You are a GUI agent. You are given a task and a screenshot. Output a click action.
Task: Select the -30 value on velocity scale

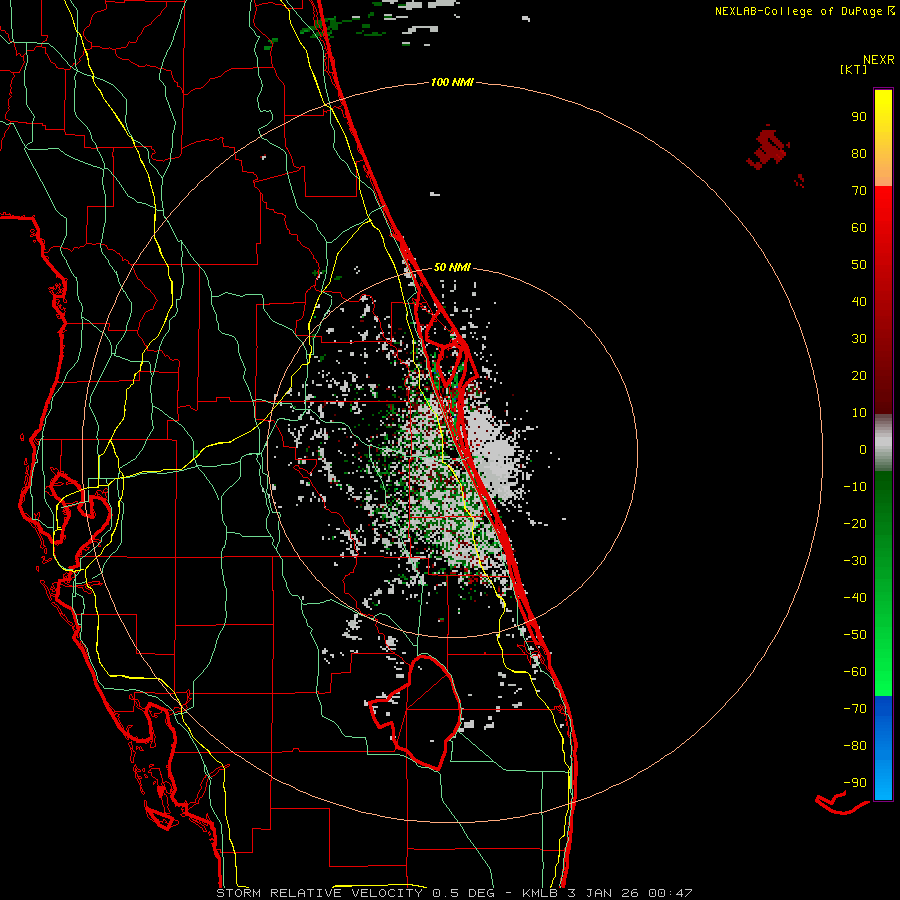click(x=855, y=561)
